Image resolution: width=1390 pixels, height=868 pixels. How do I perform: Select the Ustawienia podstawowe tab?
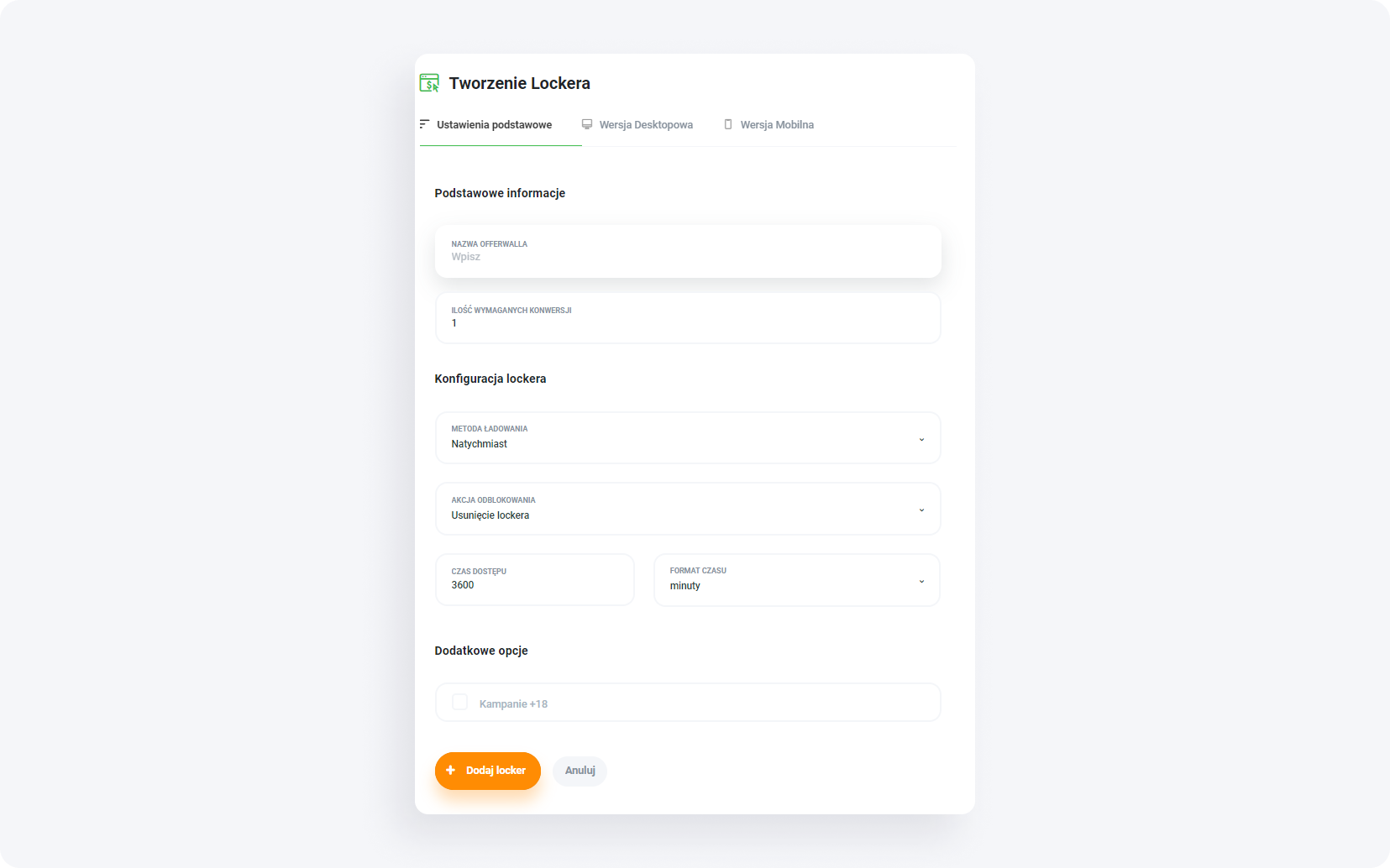coord(494,125)
